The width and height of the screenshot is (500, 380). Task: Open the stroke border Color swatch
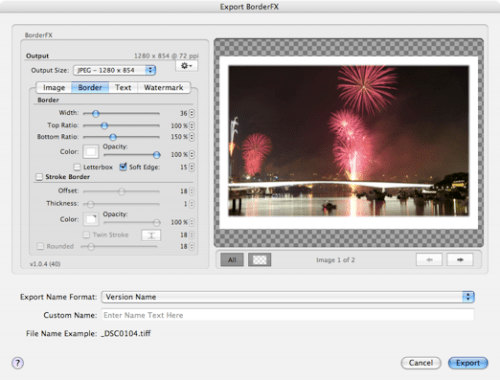click(x=91, y=219)
